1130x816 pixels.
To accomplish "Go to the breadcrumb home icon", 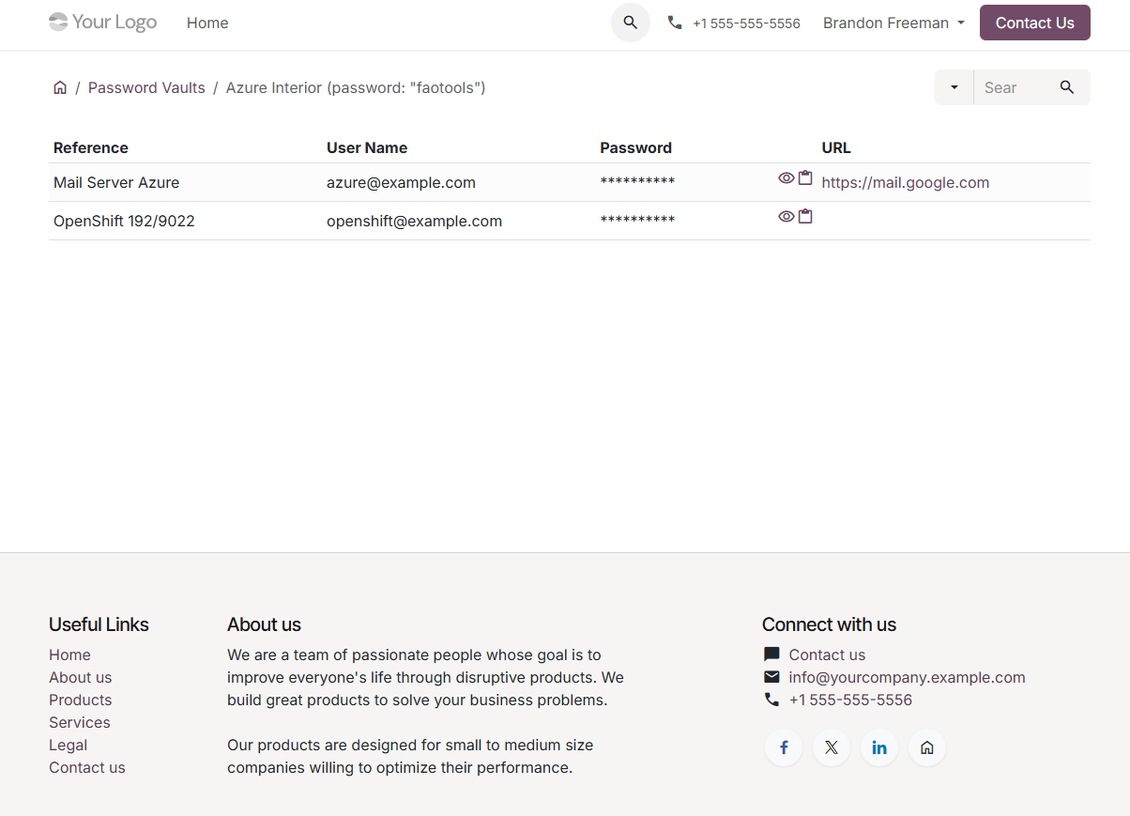I will [x=60, y=88].
